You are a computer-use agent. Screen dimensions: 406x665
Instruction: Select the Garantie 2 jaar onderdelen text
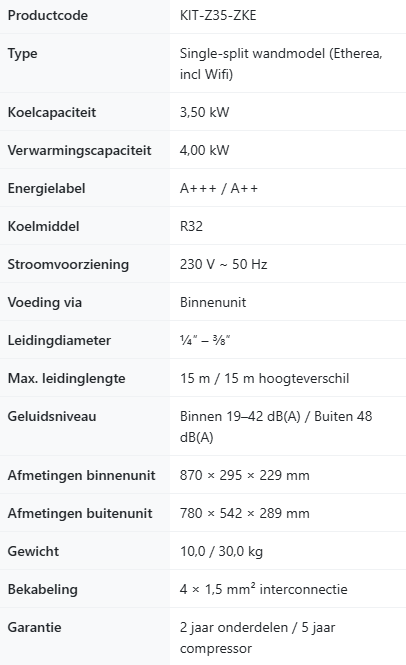234,627
